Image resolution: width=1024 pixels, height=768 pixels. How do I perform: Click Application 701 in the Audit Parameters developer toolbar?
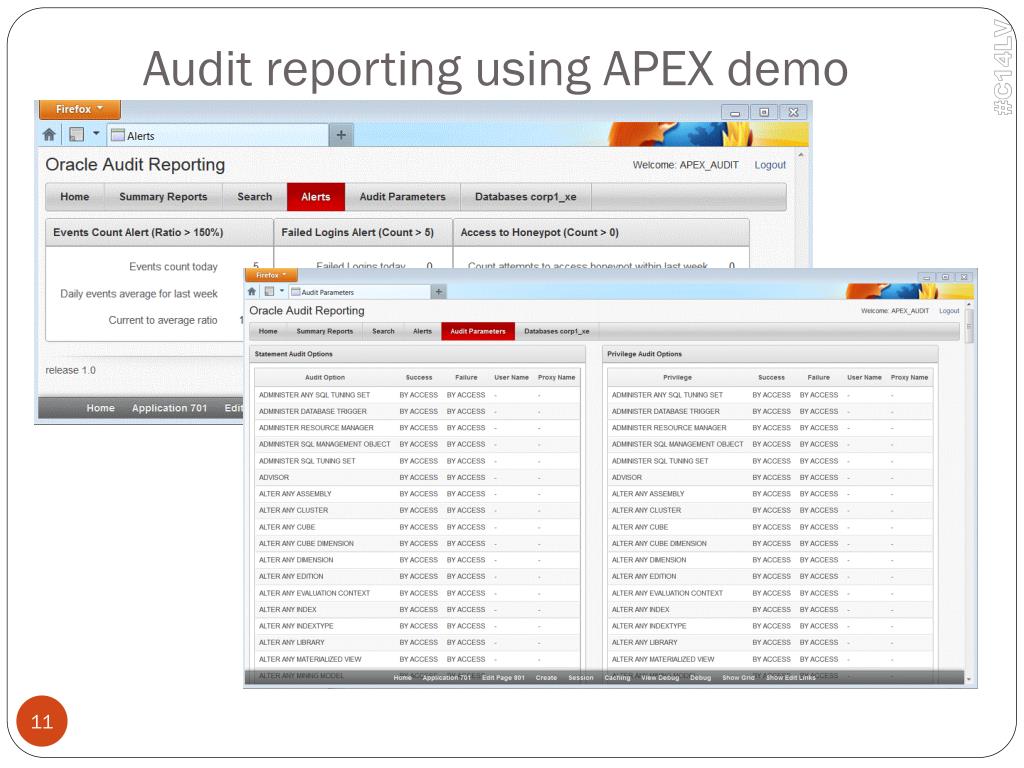(447, 677)
